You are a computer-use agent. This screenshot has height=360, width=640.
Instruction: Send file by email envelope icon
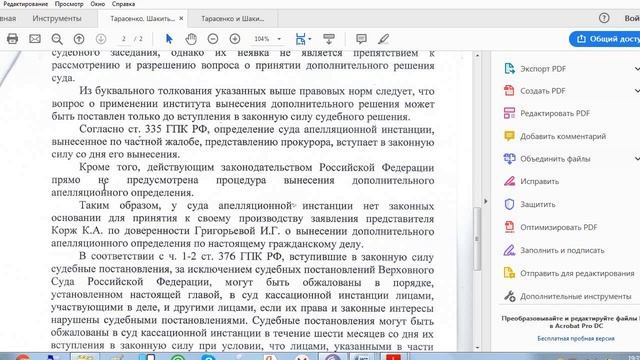(x=35, y=39)
